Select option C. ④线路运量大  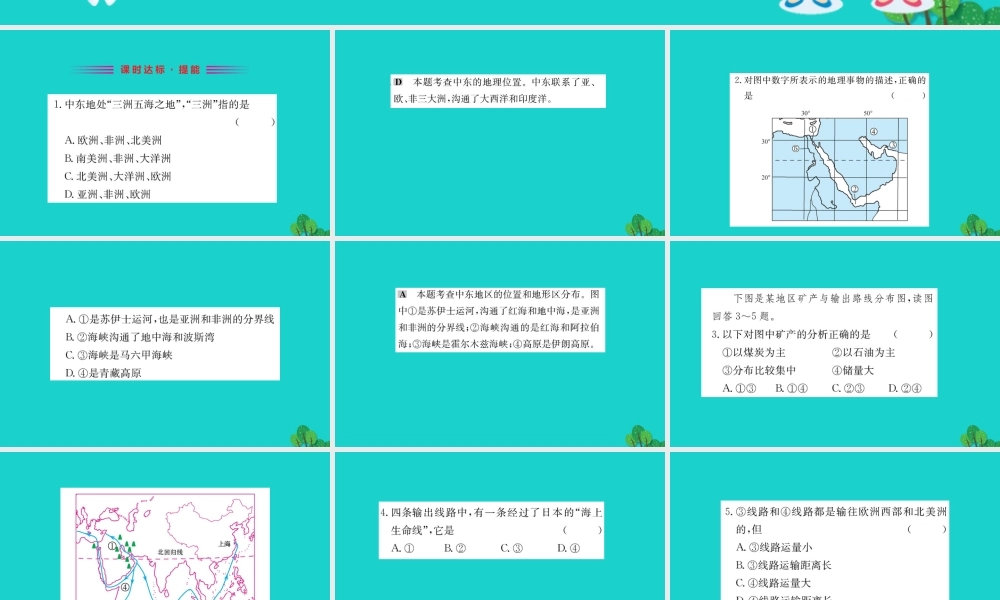pyautogui.click(x=774, y=583)
